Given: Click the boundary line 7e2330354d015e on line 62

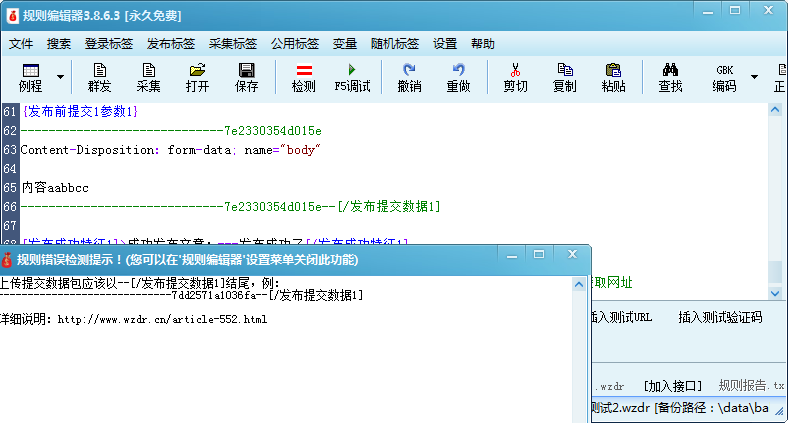Looking at the screenshot, I should 171,131.
